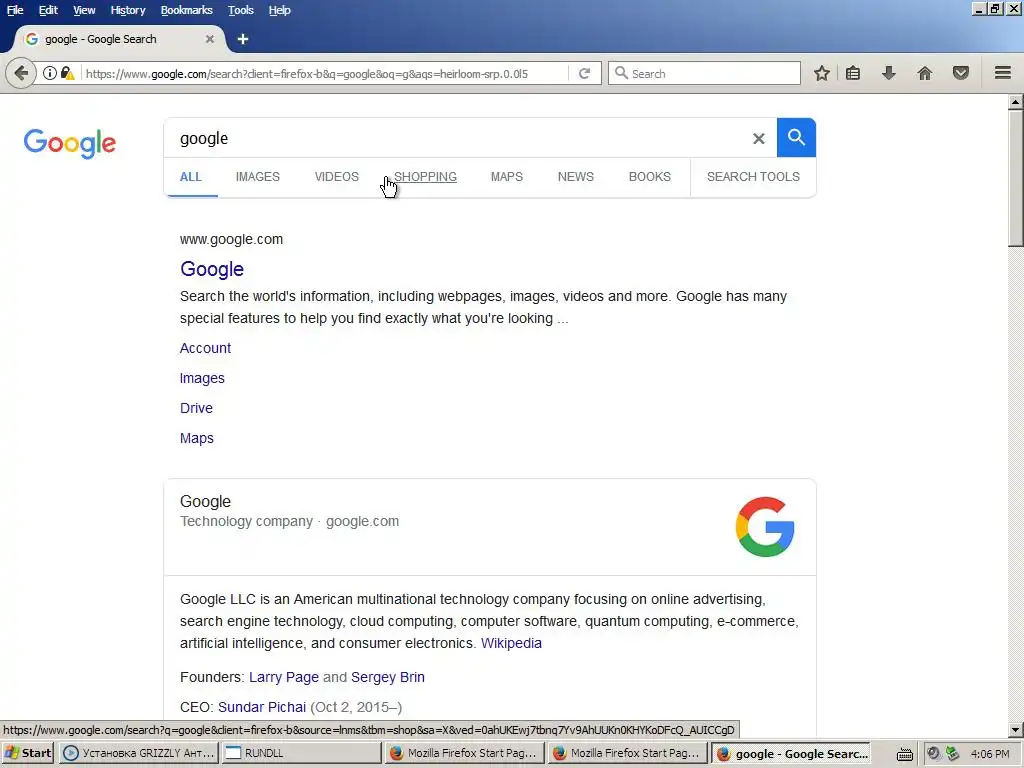Open site information via the 'i' icon
Viewport: 1024px width, 768px height.
point(50,73)
